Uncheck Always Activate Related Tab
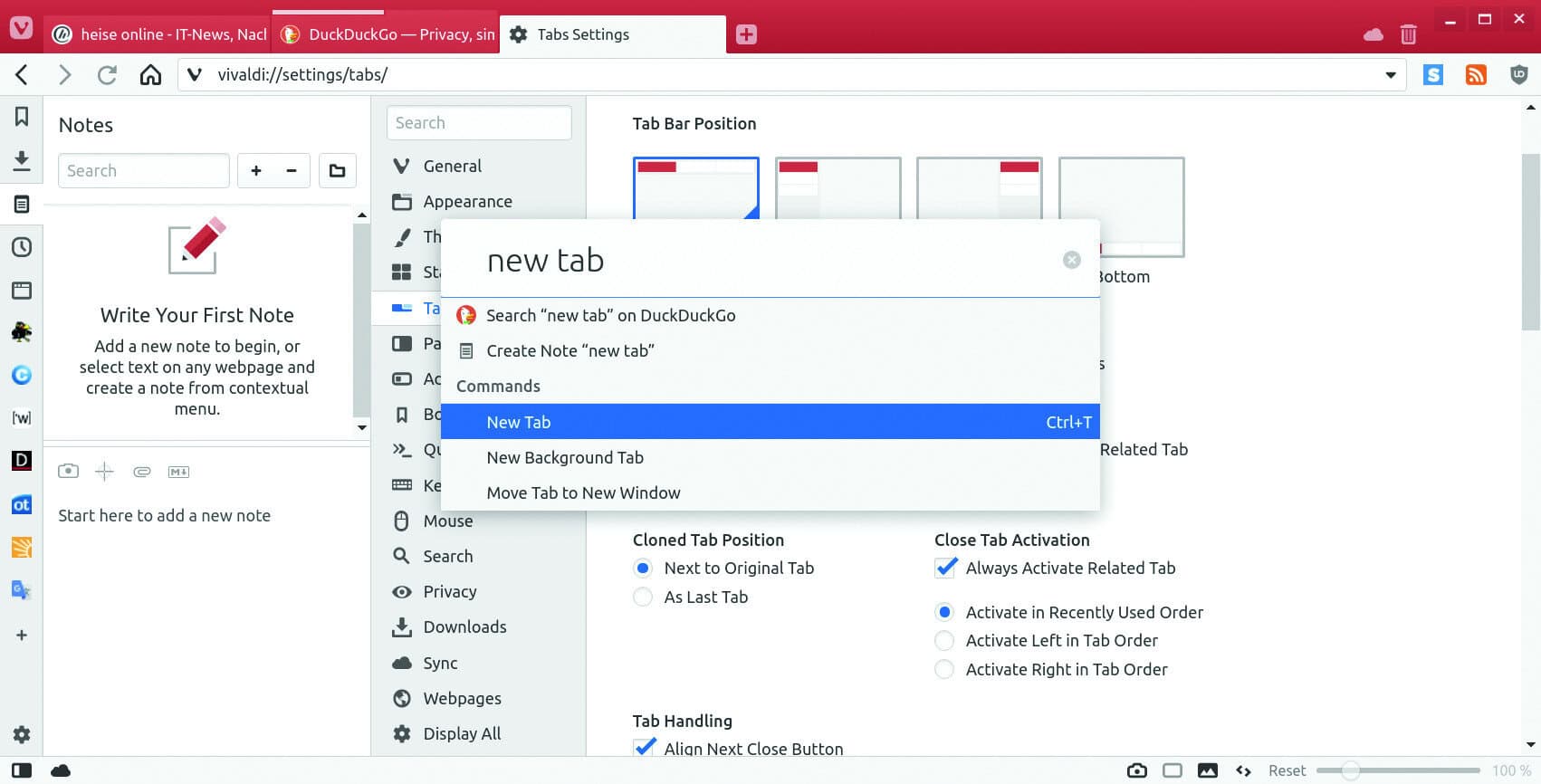 pyautogui.click(x=946, y=569)
